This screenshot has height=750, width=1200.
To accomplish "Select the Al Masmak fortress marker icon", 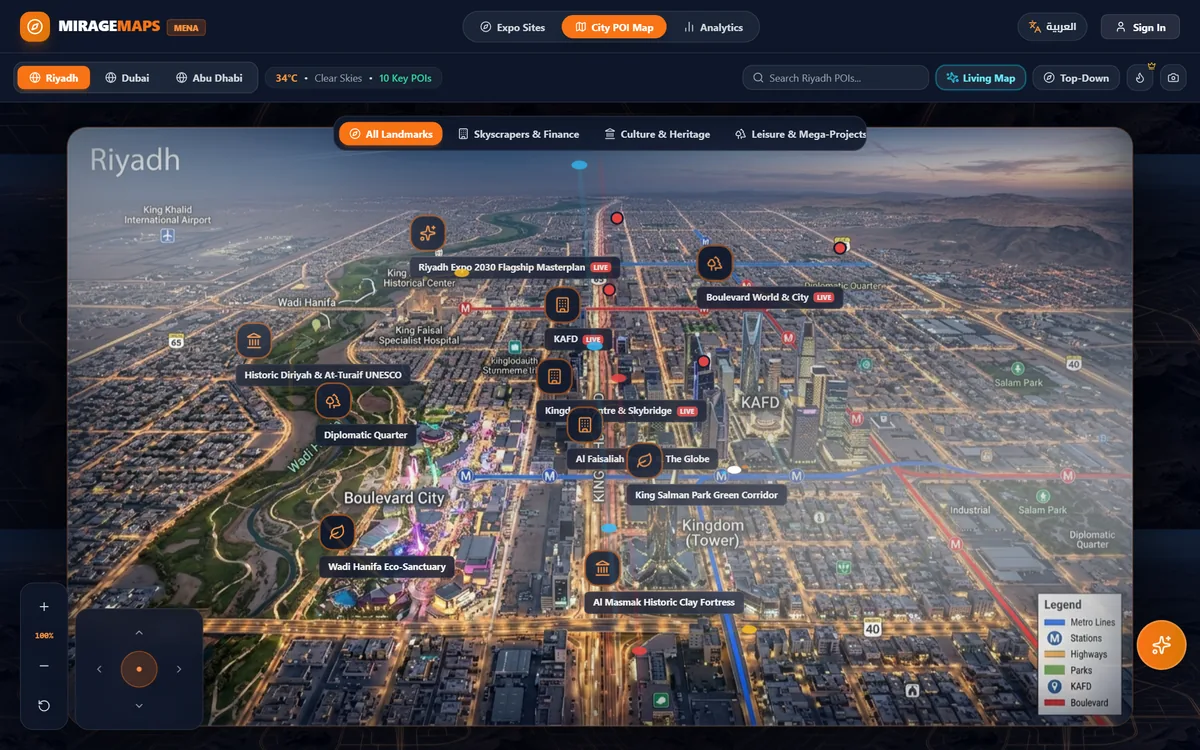I will tap(602, 568).
